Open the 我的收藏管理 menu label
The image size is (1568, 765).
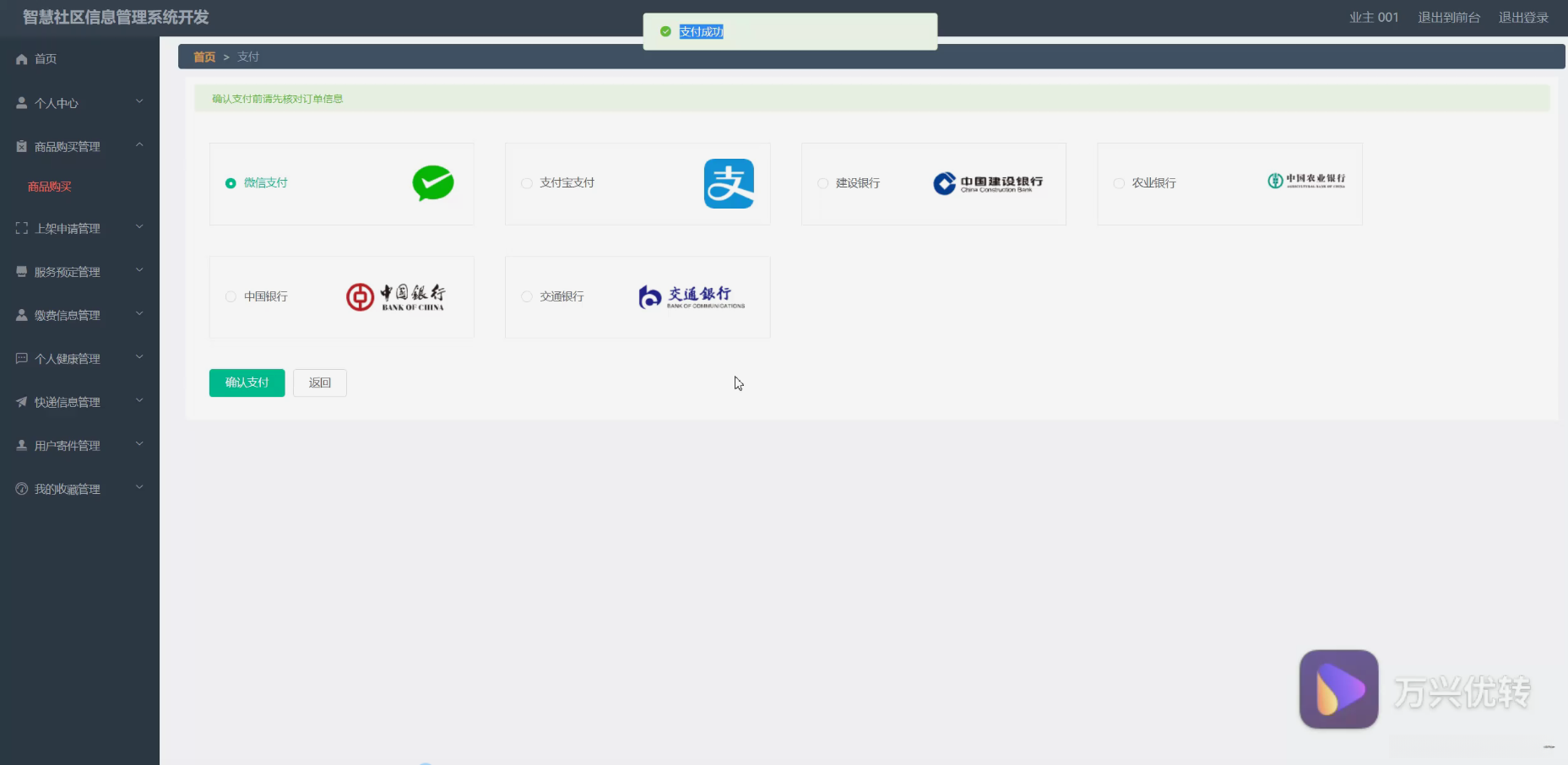[x=68, y=489]
